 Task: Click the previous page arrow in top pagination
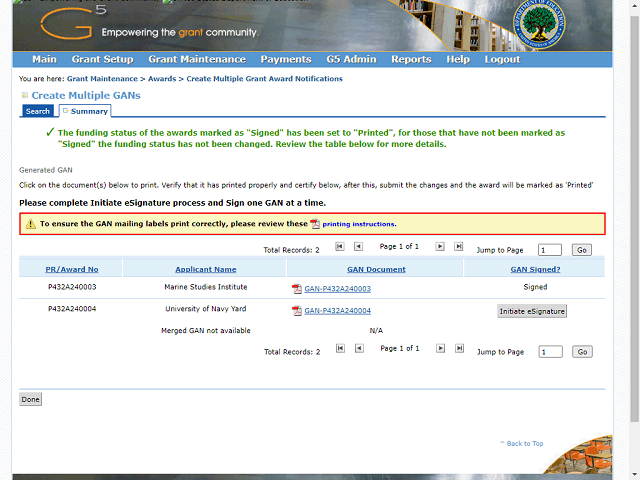pyautogui.click(x=360, y=246)
